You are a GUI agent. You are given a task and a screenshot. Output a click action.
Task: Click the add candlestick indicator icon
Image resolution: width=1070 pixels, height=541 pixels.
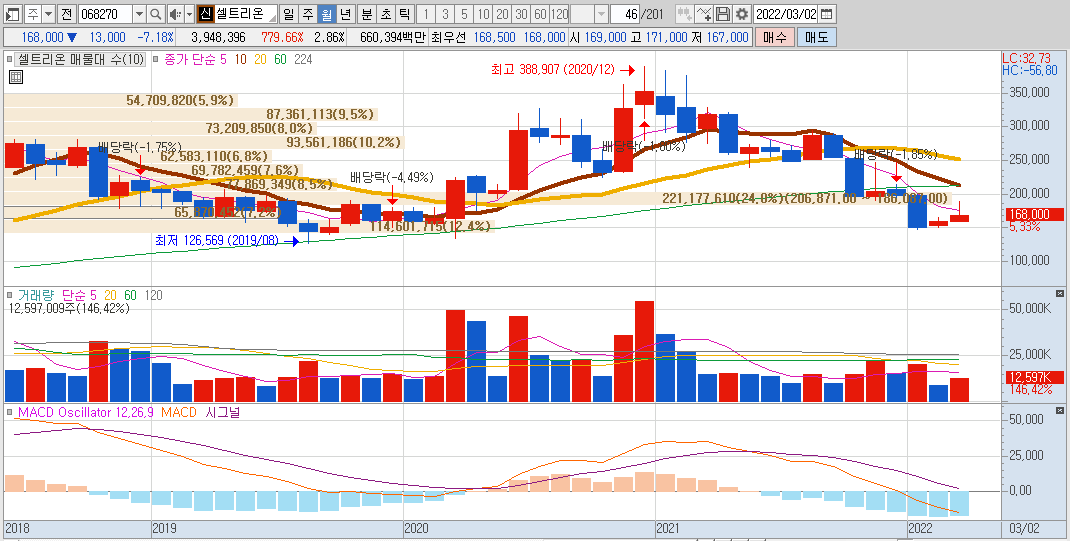684,14
